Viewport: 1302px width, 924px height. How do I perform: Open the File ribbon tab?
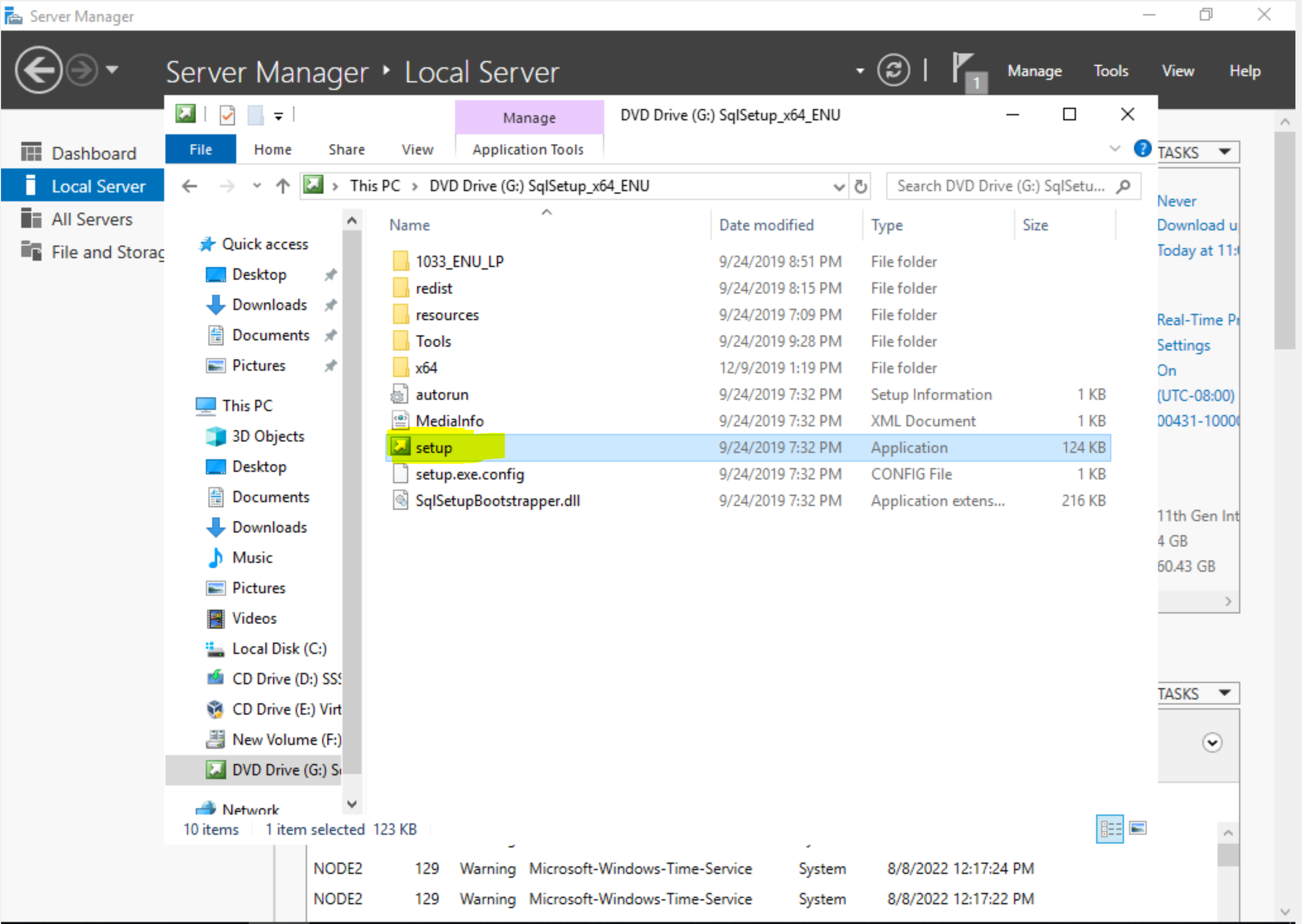(x=200, y=149)
